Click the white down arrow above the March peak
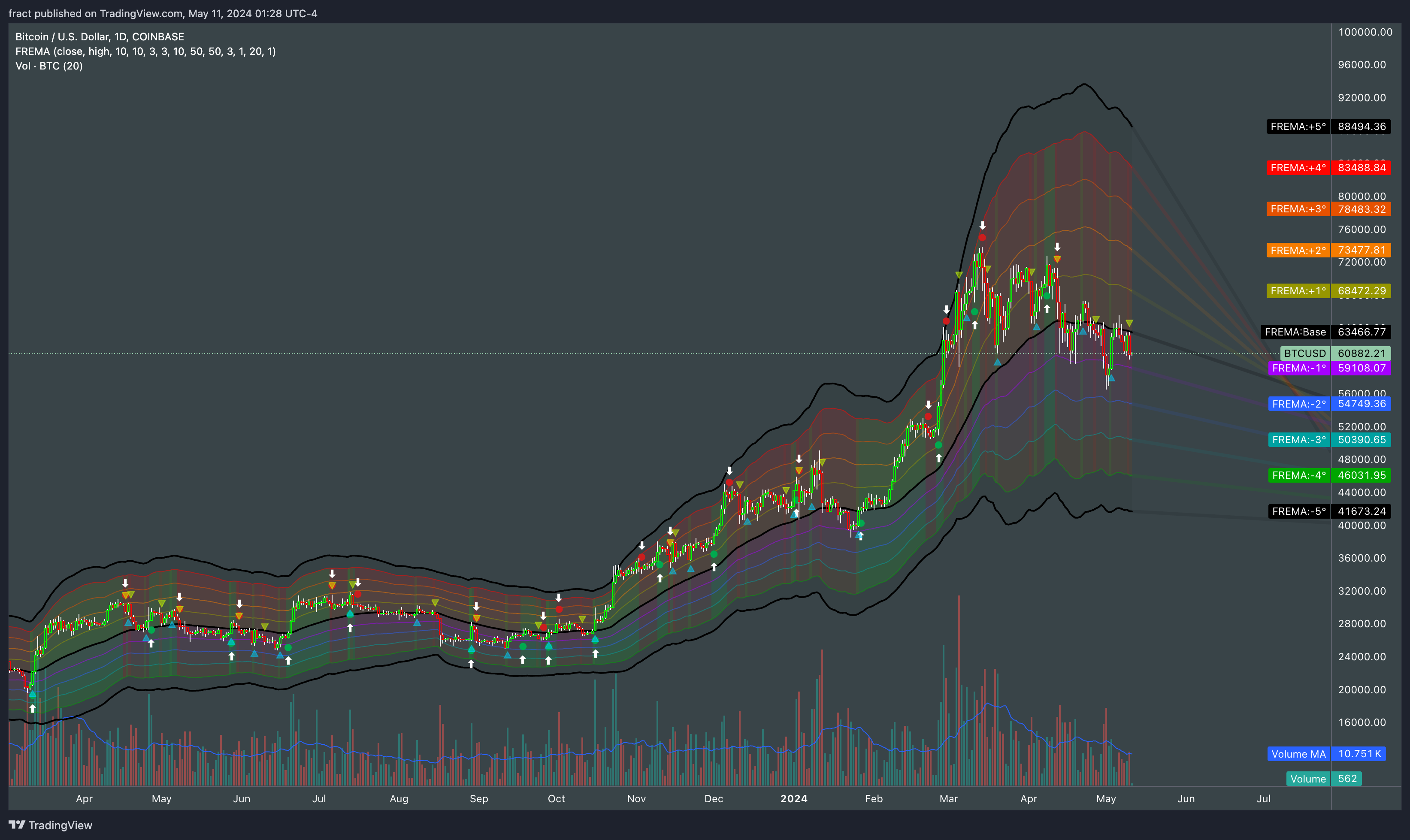 tap(983, 225)
